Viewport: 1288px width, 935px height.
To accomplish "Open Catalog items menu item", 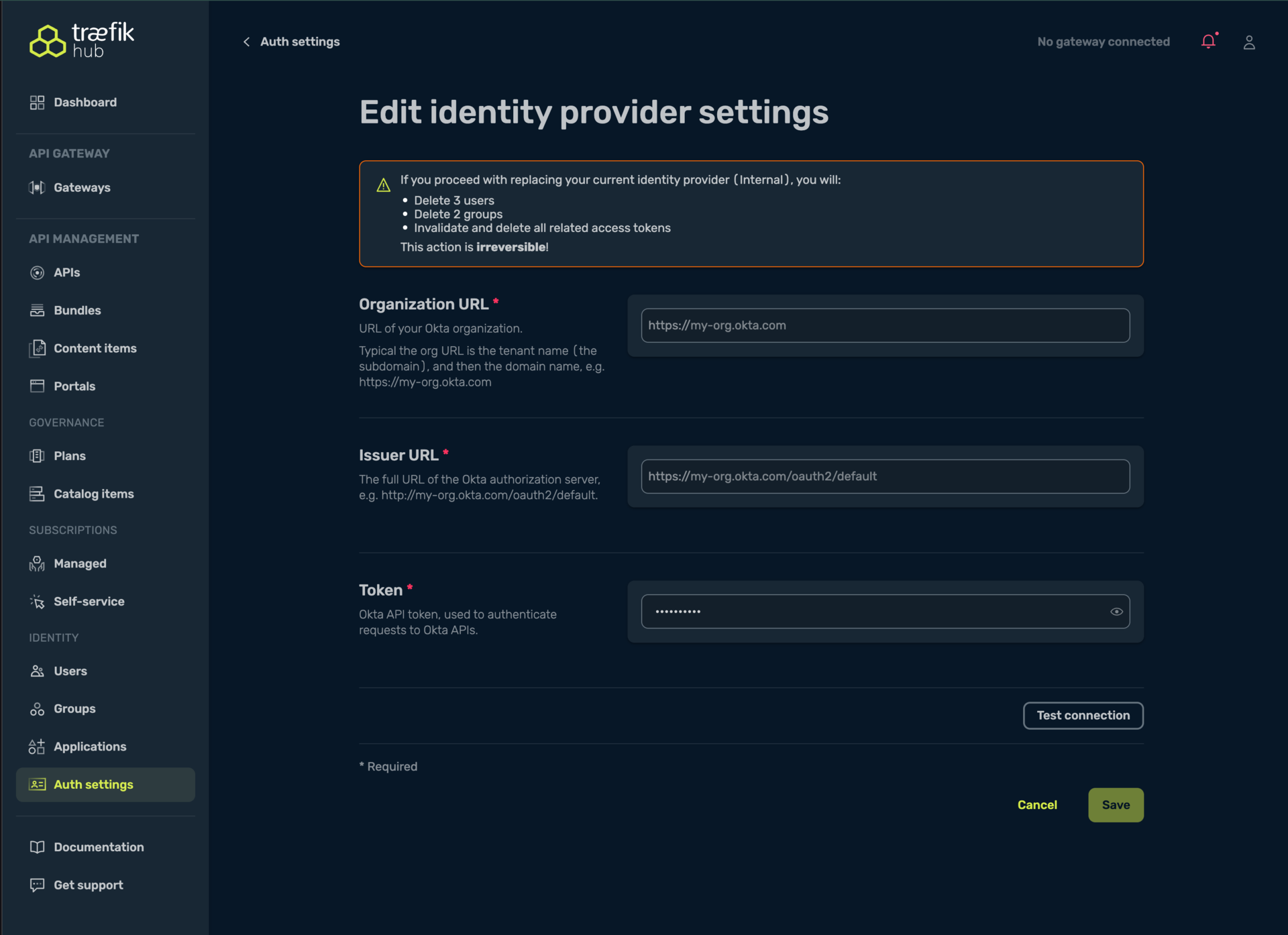I will click(105, 494).
